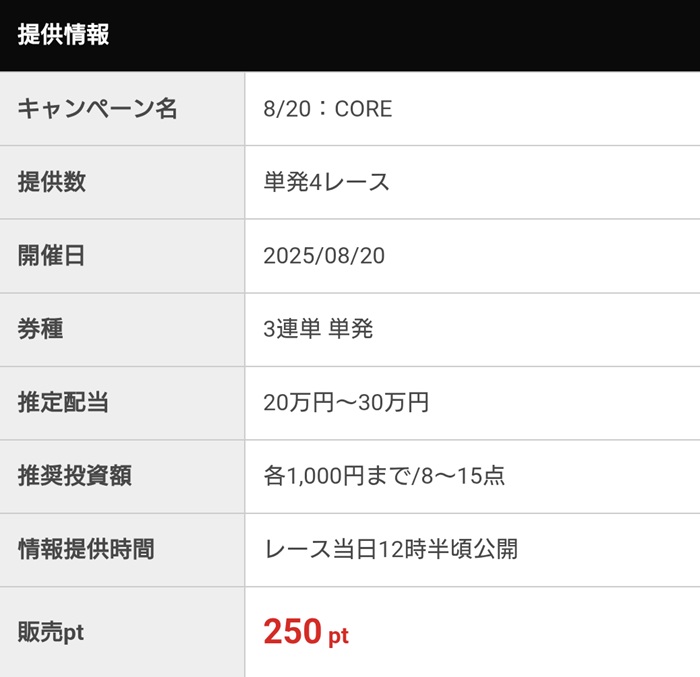Click the 3連単 text in ticket type

tap(291, 329)
